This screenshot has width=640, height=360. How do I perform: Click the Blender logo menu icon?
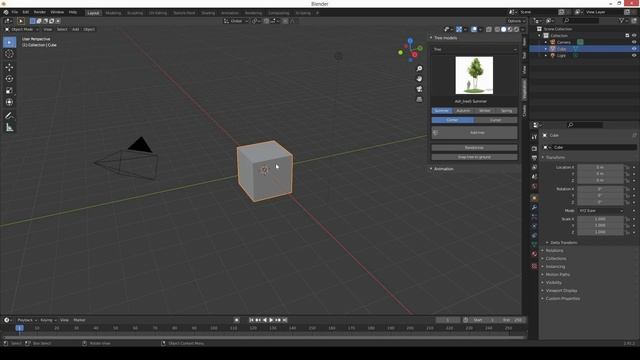coord(6,12)
